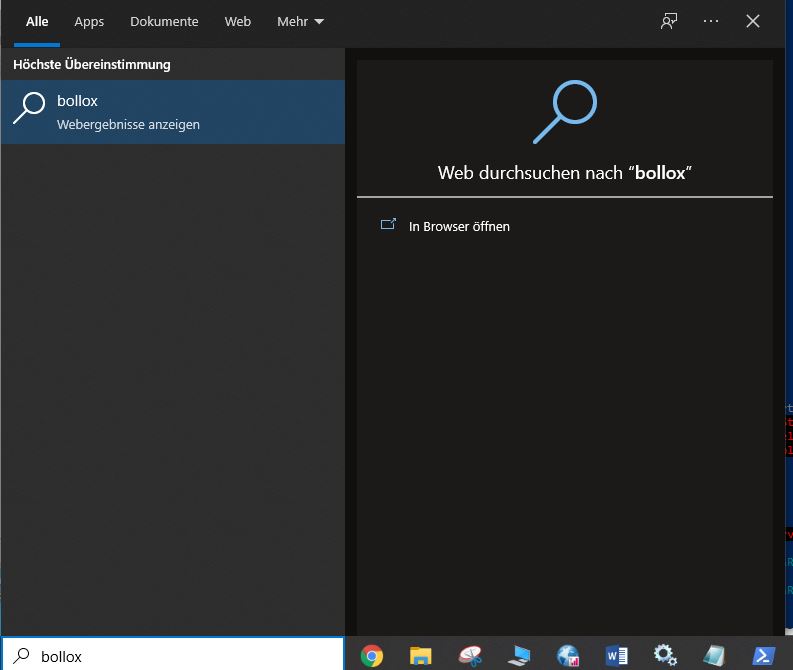Open the three-dots options menu
793x670 pixels.
click(711, 21)
